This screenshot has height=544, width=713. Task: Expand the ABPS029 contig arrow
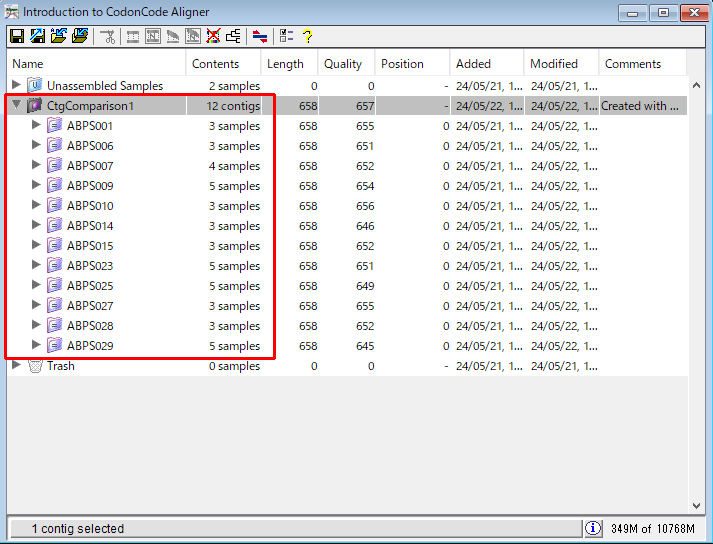[37, 345]
